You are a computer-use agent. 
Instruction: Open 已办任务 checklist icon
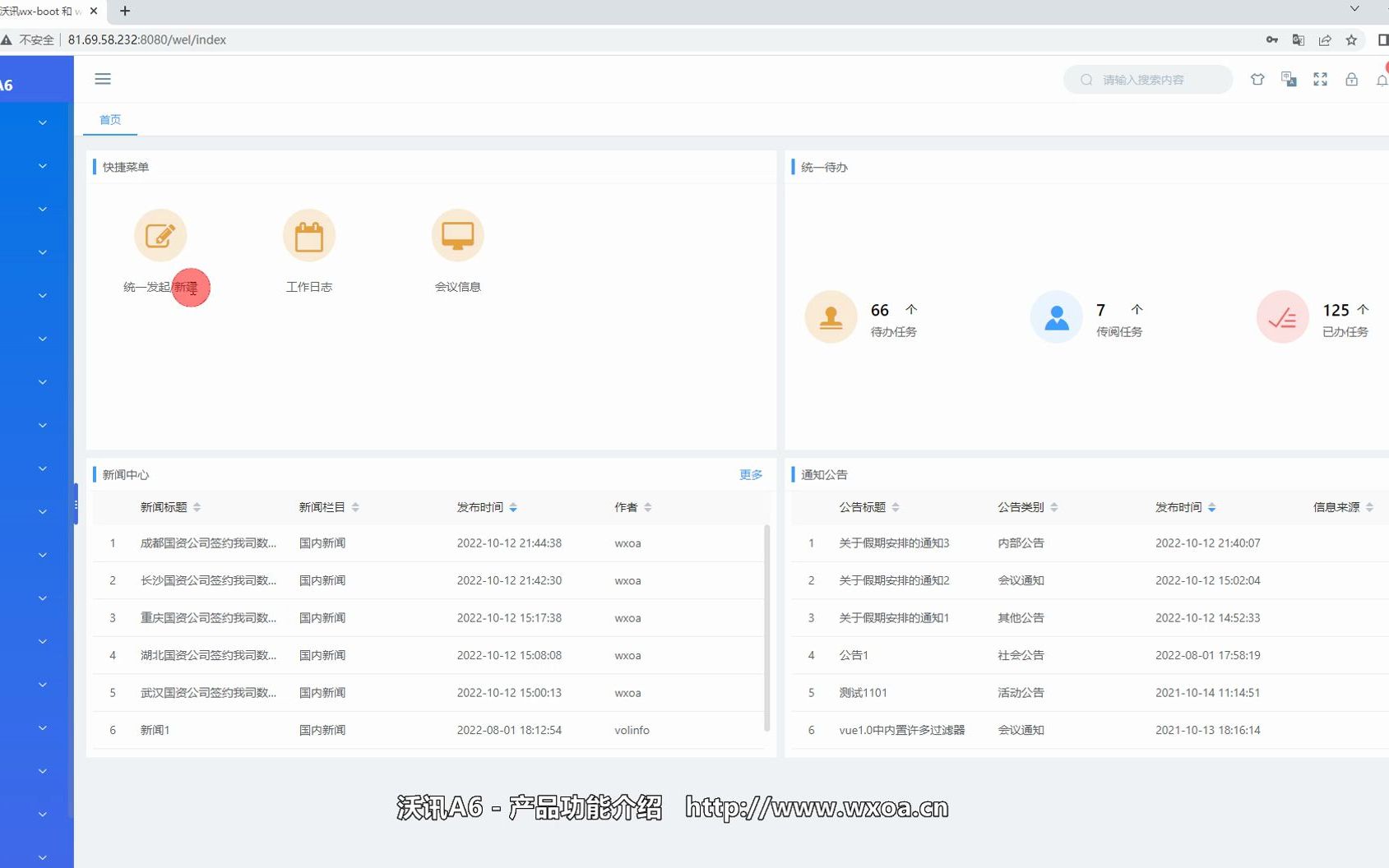click(x=1282, y=316)
